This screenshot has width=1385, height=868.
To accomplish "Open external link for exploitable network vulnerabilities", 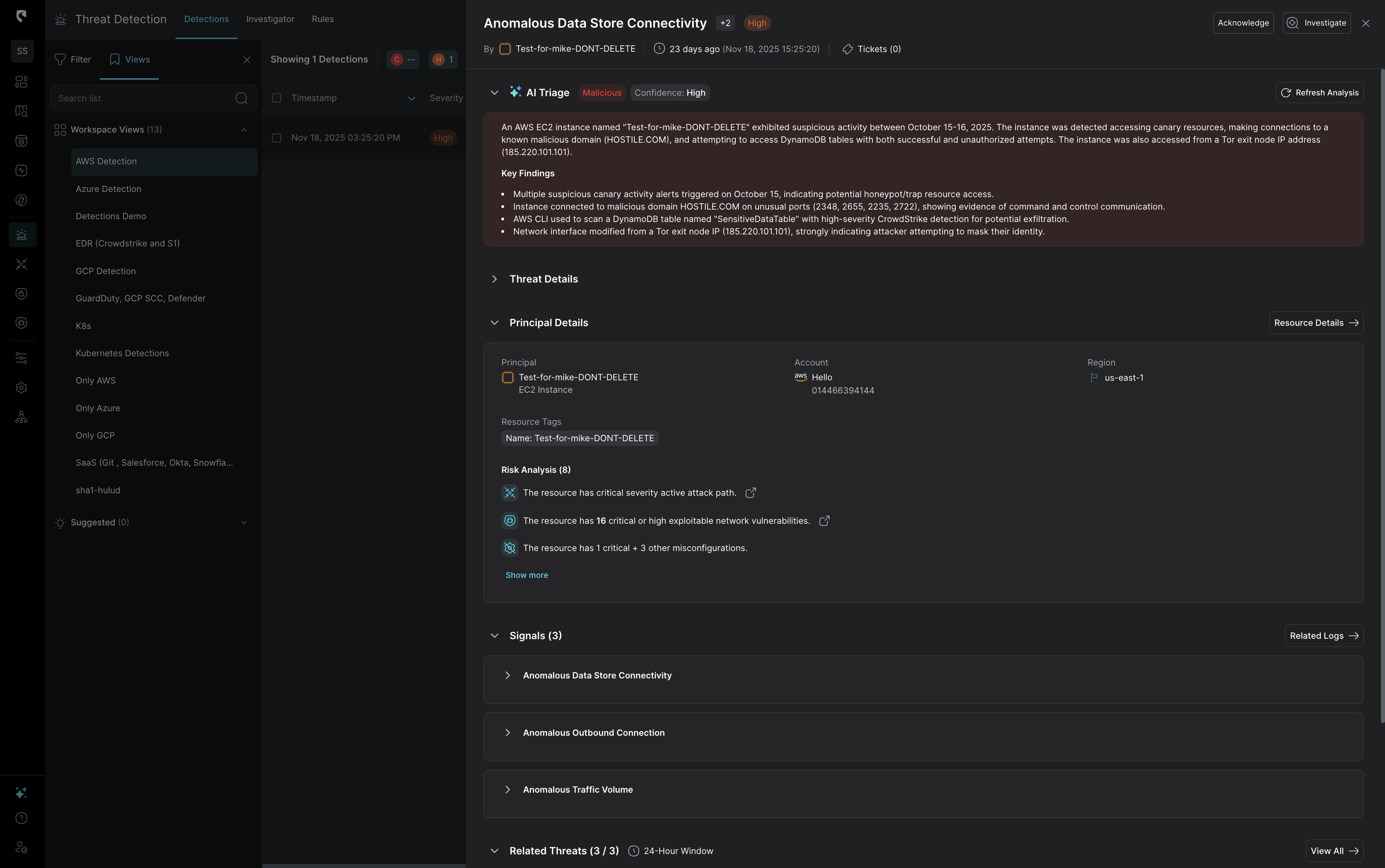I will pos(824,521).
